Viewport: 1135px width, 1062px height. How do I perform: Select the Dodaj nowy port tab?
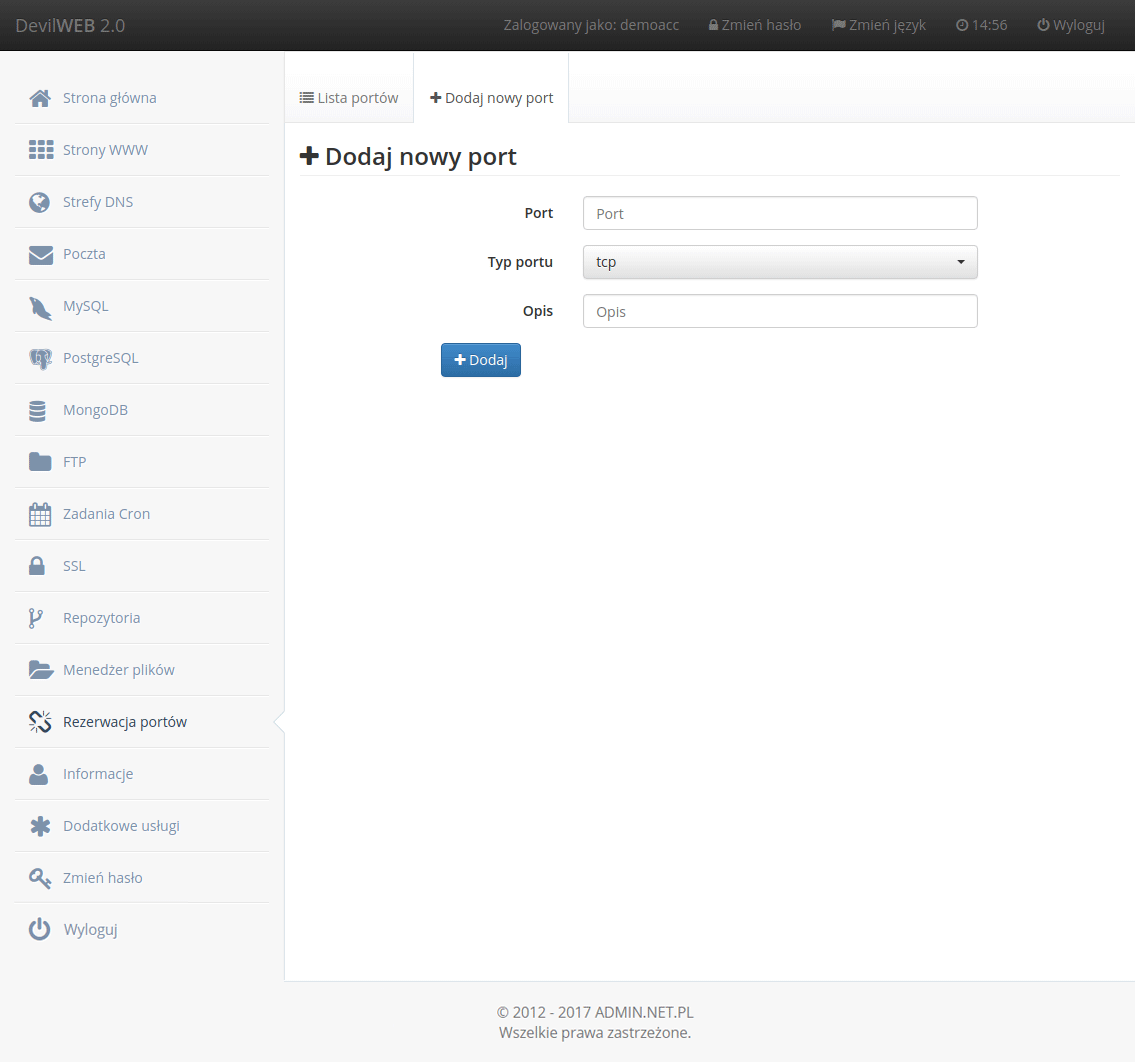click(x=491, y=98)
